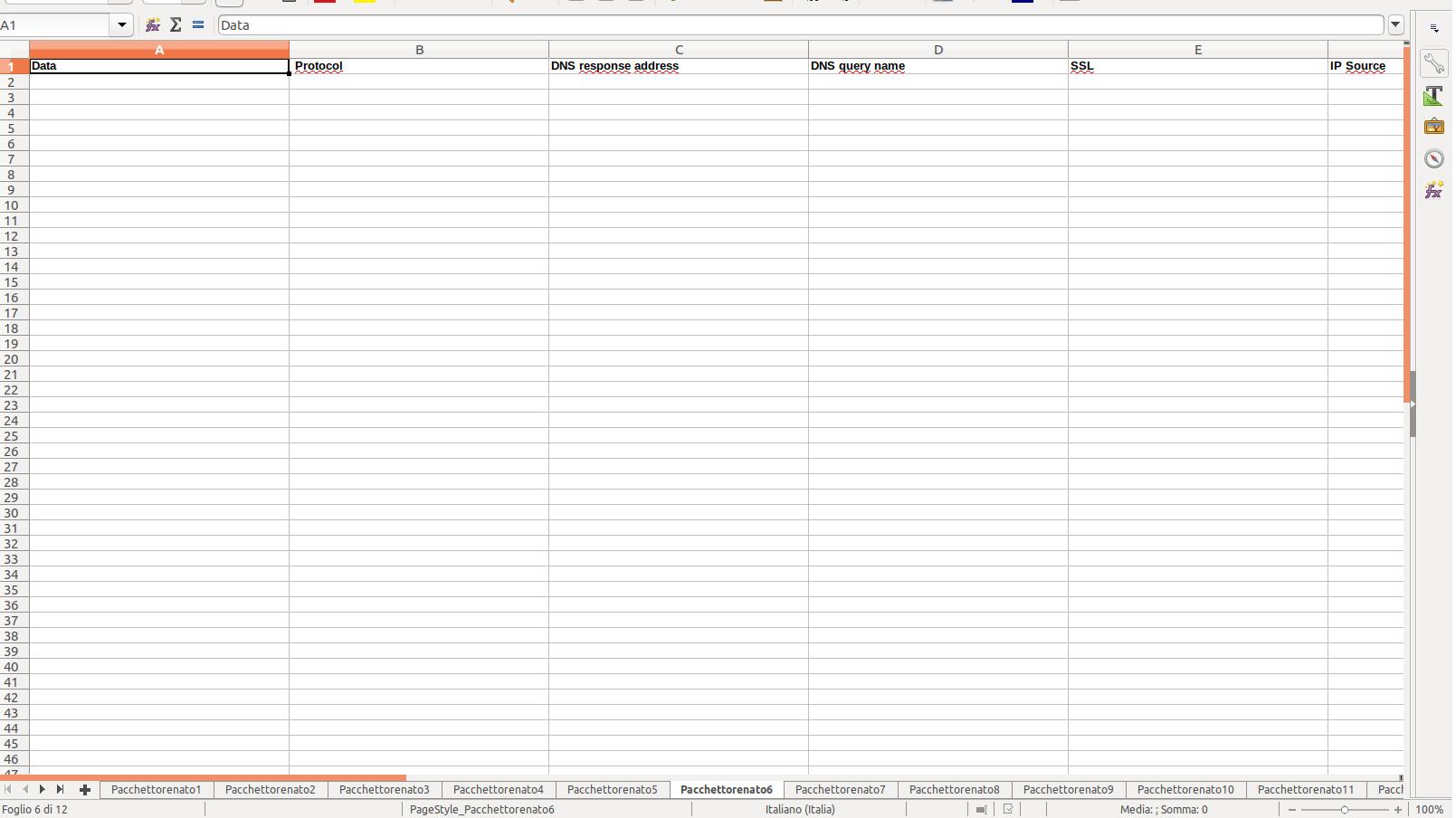This screenshot has height=818, width=1456.
Task: Go to first sheet tab arrow
Action: point(8,790)
